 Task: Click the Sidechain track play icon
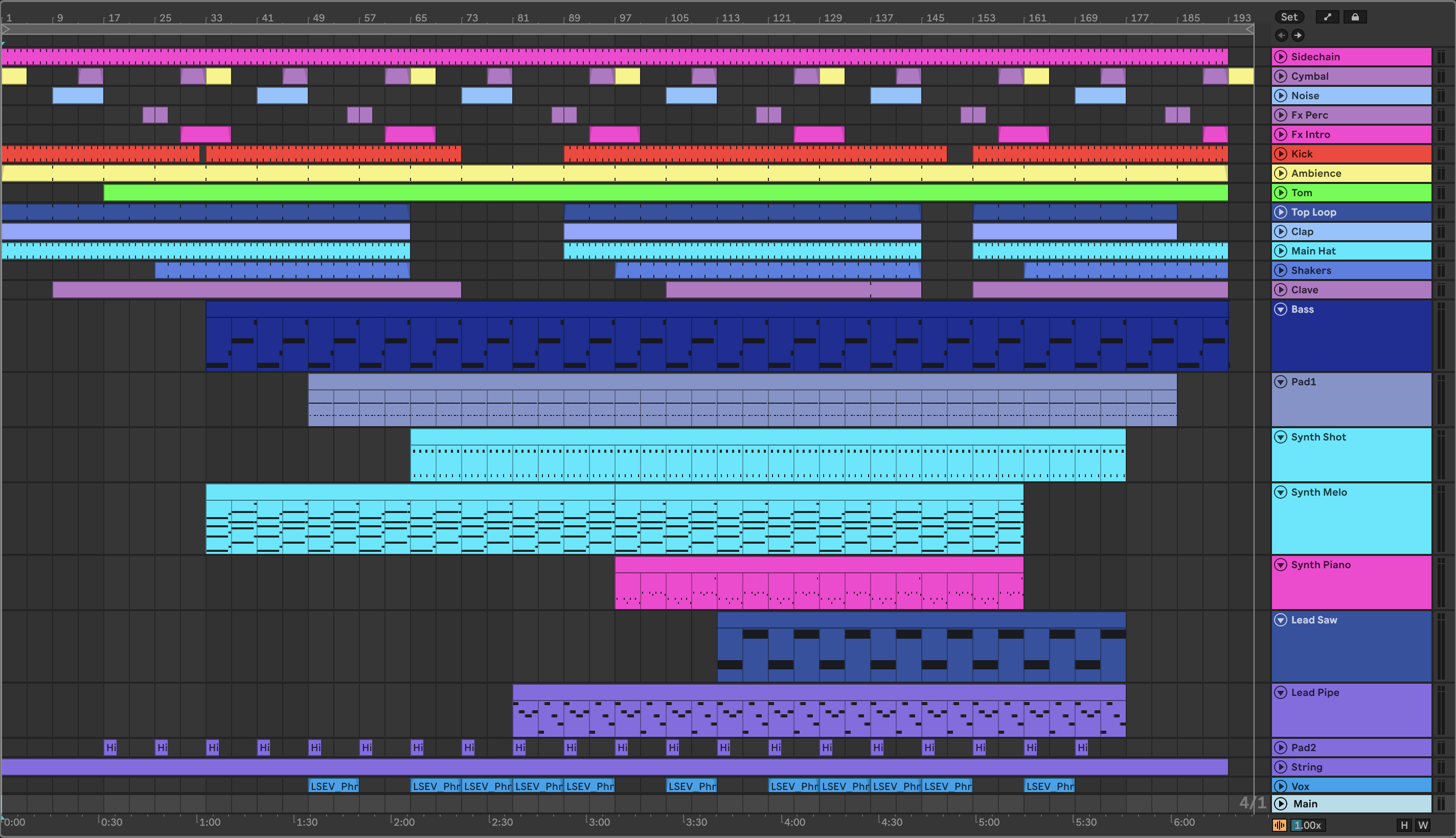coord(1281,56)
